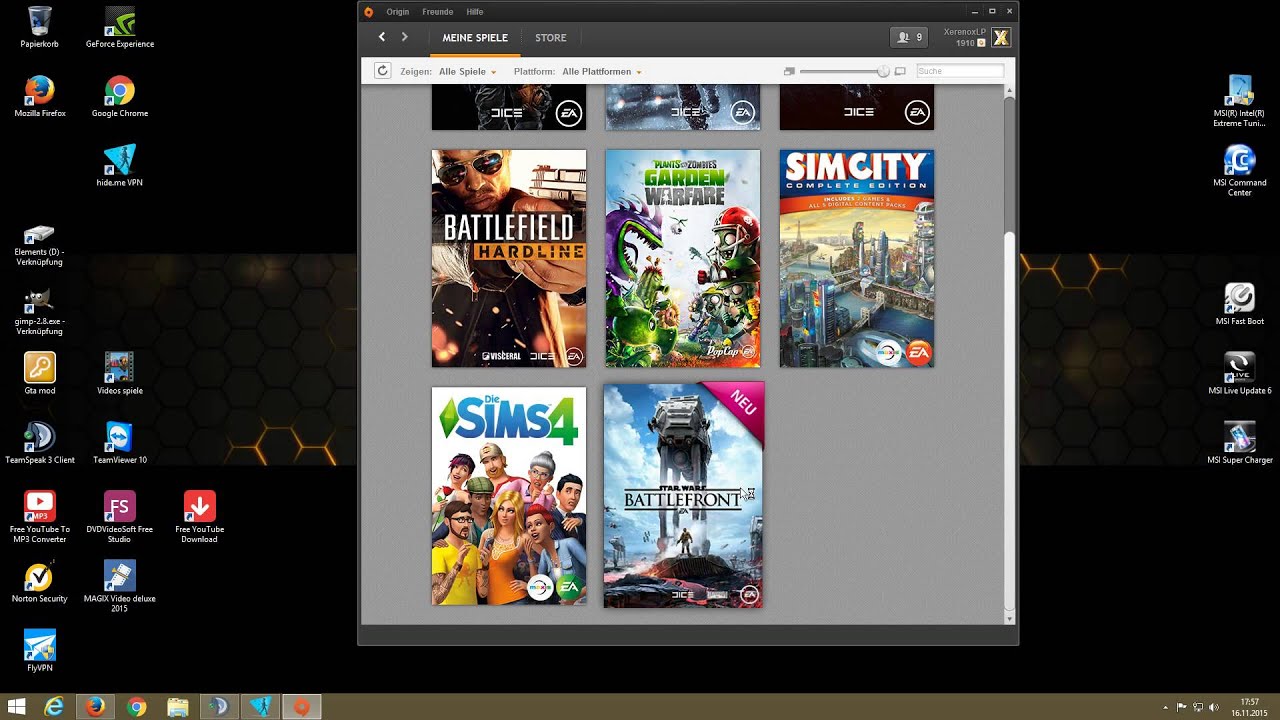Select the DVDVideoSoft Free Studio desktop icon
This screenshot has height=720, width=1280.
tap(120, 516)
